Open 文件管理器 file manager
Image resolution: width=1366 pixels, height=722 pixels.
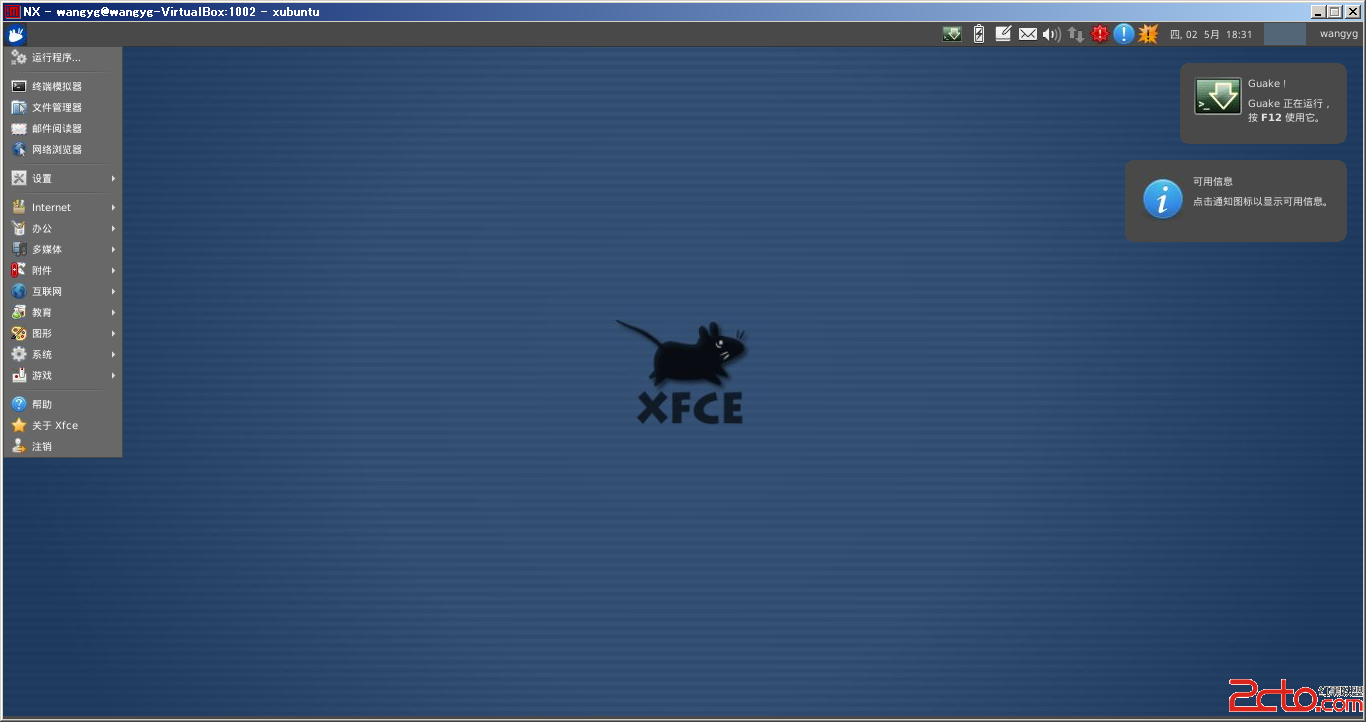coord(62,108)
